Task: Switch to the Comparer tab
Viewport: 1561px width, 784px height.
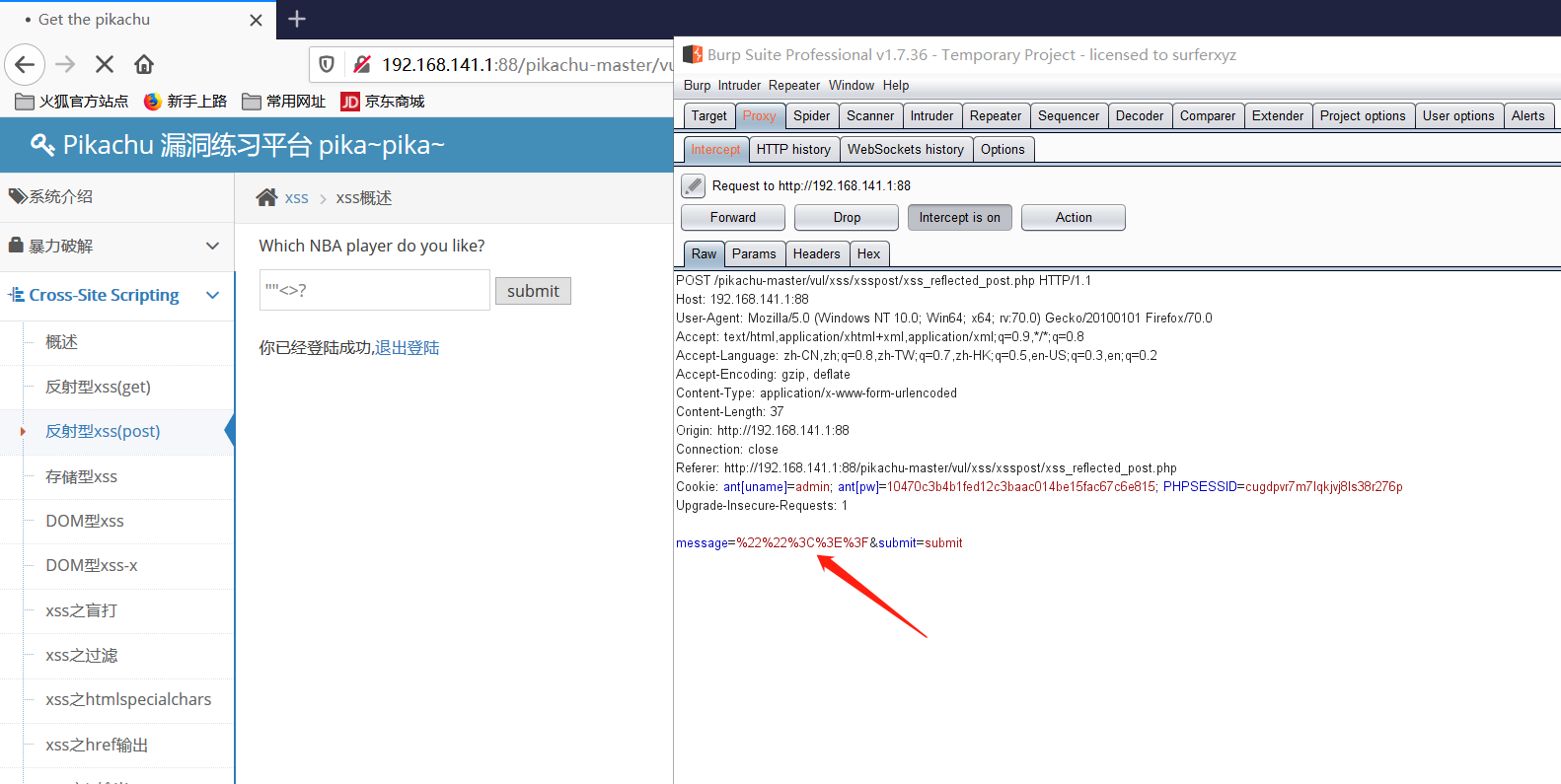Action: [1208, 115]
